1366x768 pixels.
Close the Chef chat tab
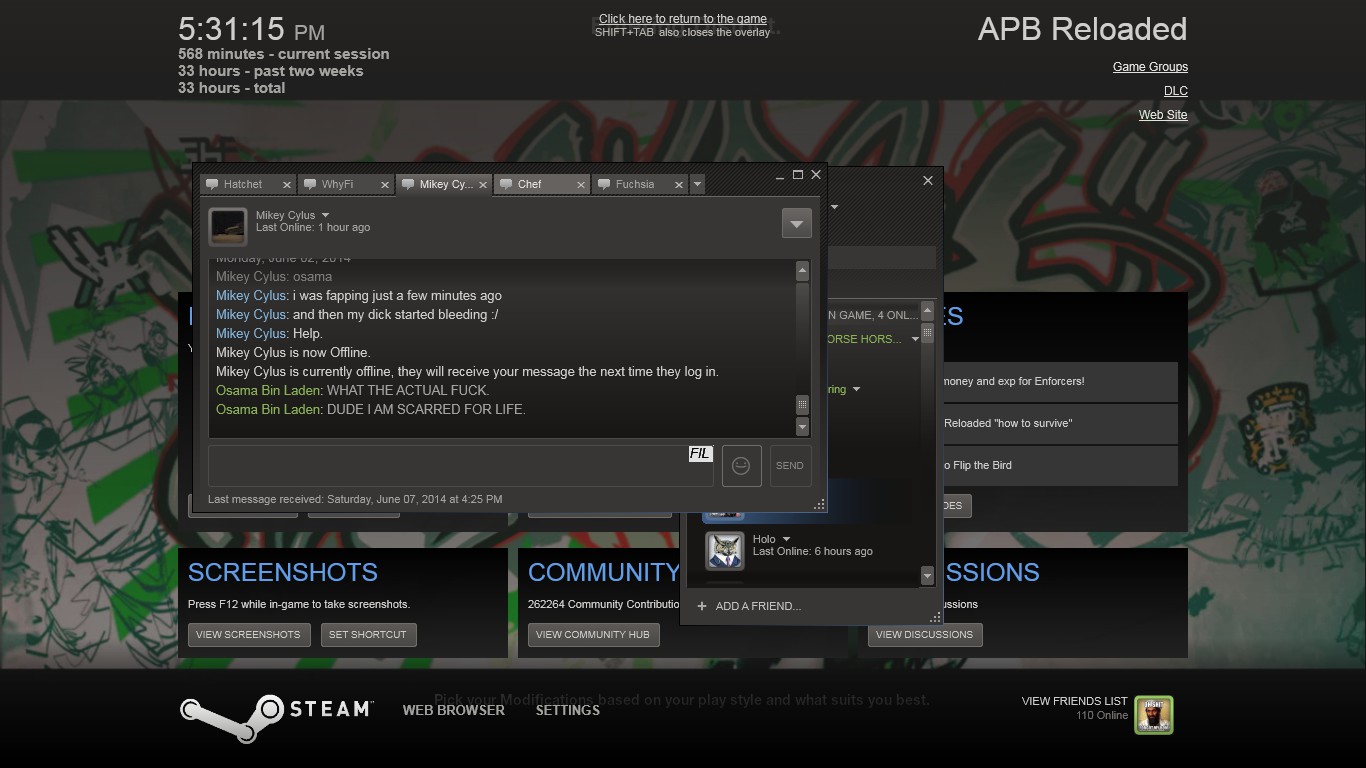[580, 185]
